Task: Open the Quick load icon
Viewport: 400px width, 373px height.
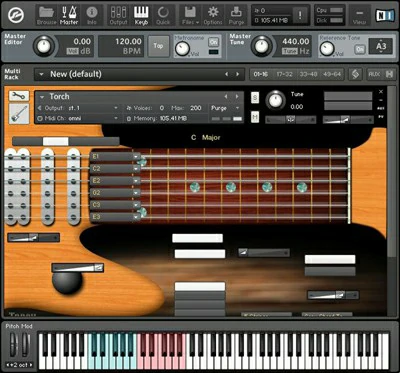Action: point(163,15)
